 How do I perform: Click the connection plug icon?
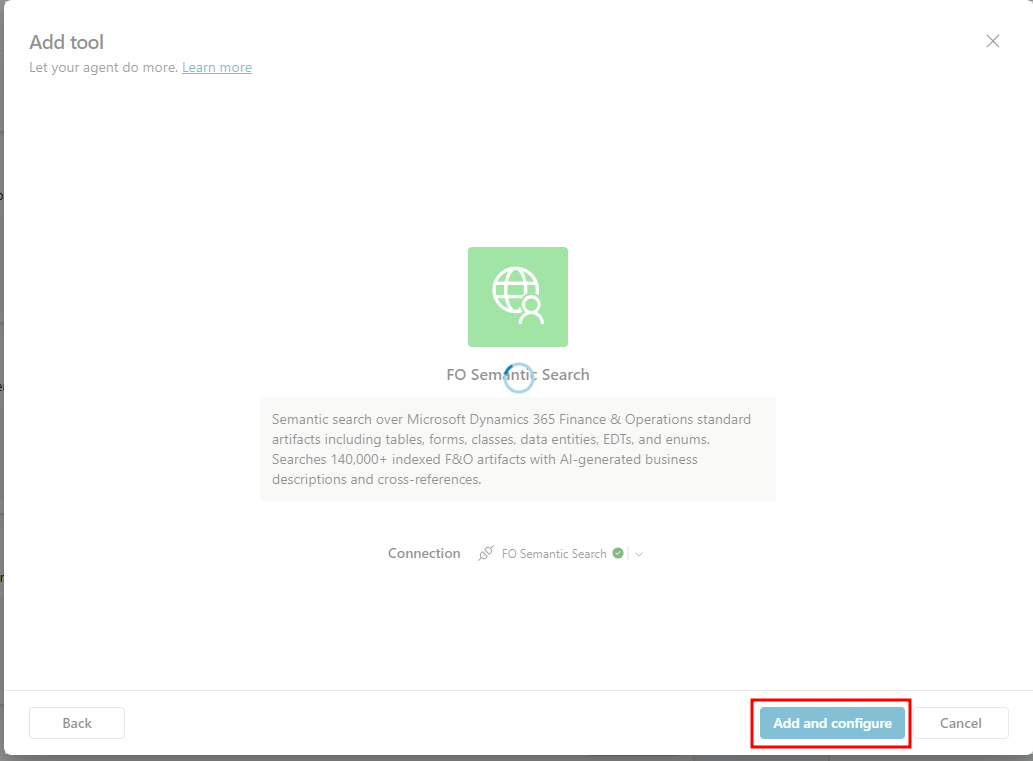[486, 553]
